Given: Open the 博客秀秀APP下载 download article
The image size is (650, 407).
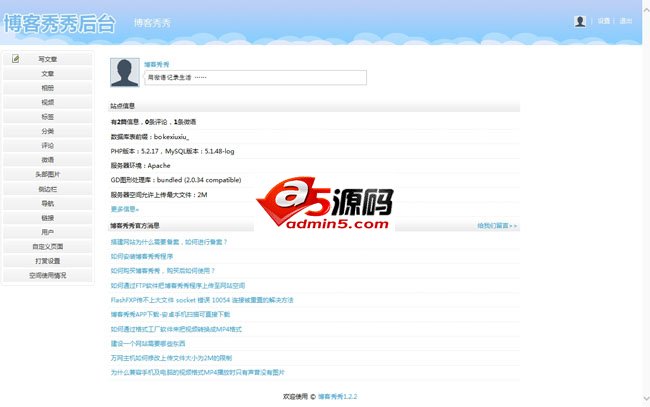Looking at the screenshot, I should pyautogui.click(x=170, y=315).
